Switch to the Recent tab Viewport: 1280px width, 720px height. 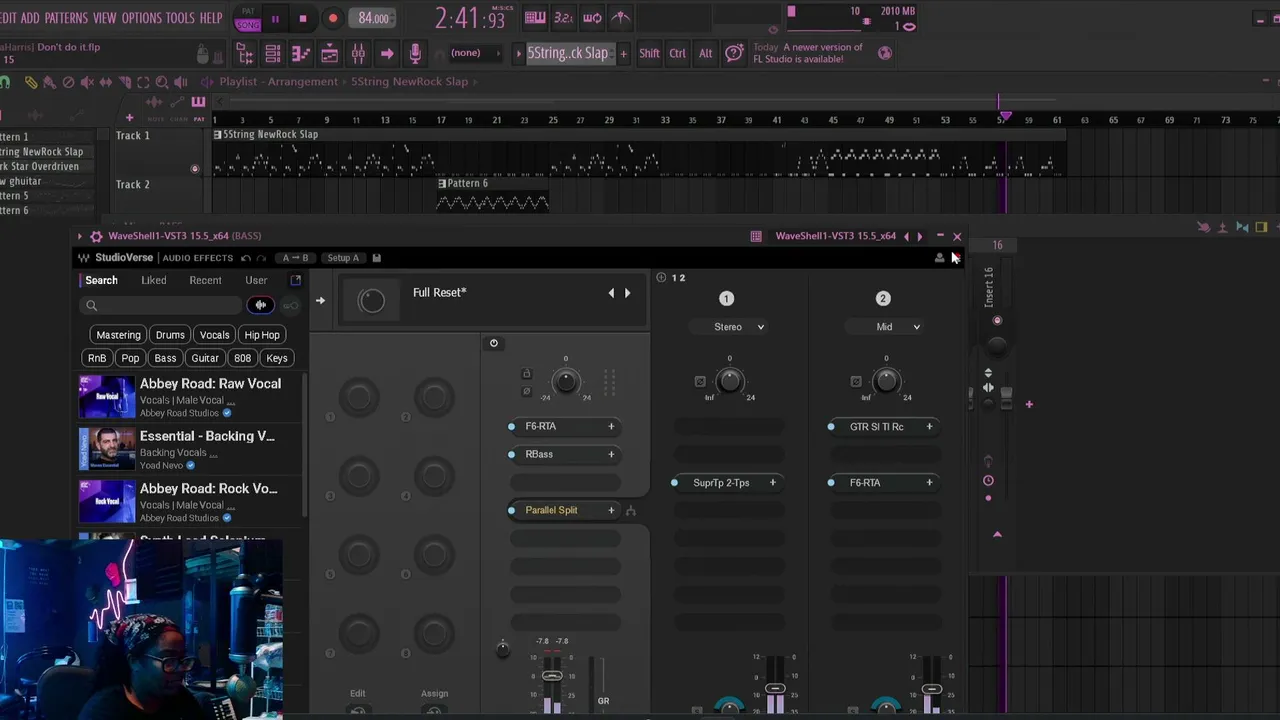tap(205, 280)
